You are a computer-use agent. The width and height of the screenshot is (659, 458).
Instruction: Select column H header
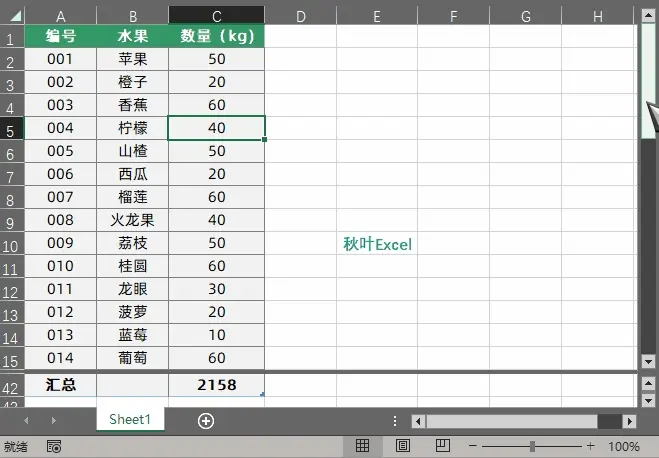(x=598, y=16)
